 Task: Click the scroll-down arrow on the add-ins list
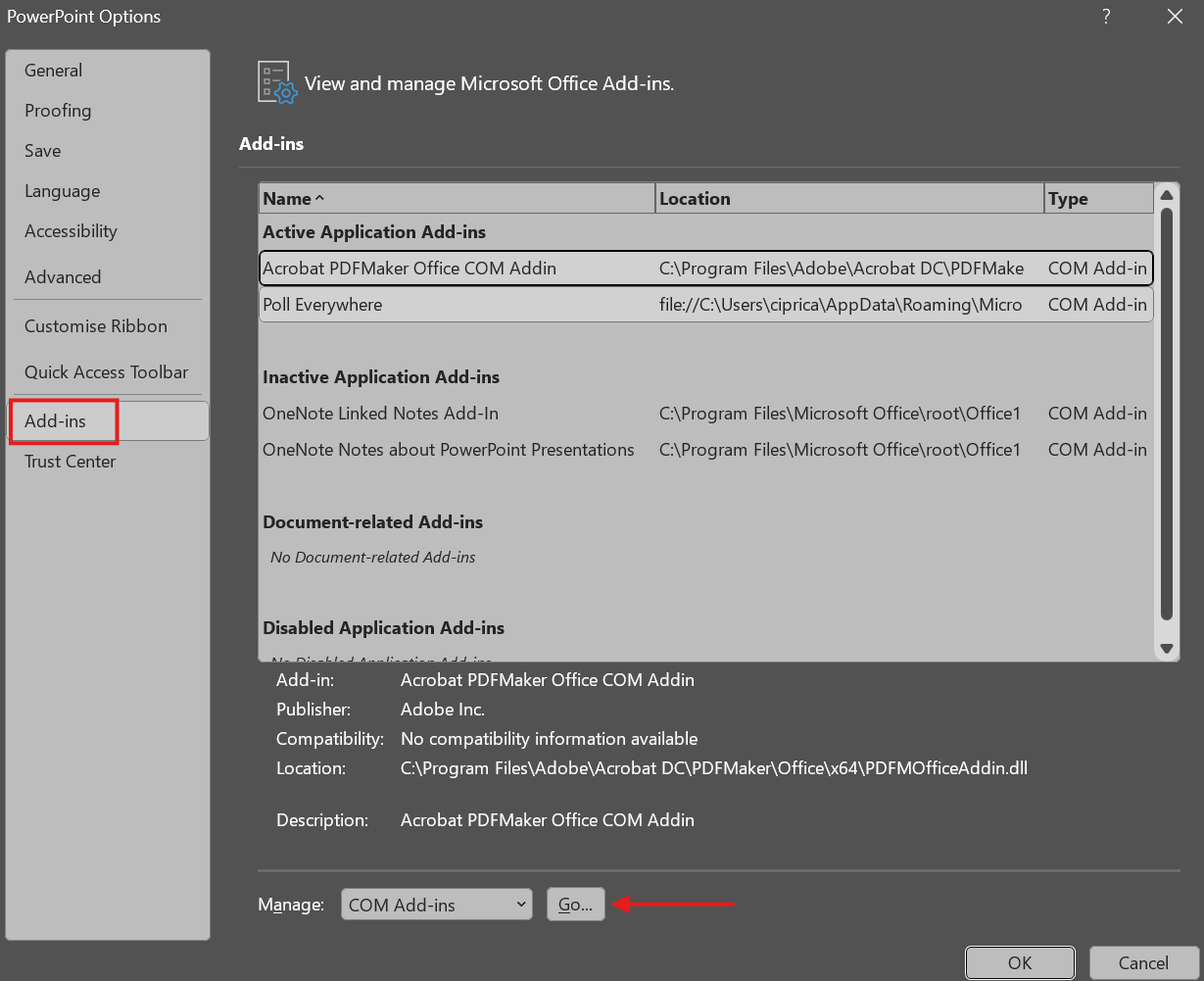click(x=1167, y=648)
